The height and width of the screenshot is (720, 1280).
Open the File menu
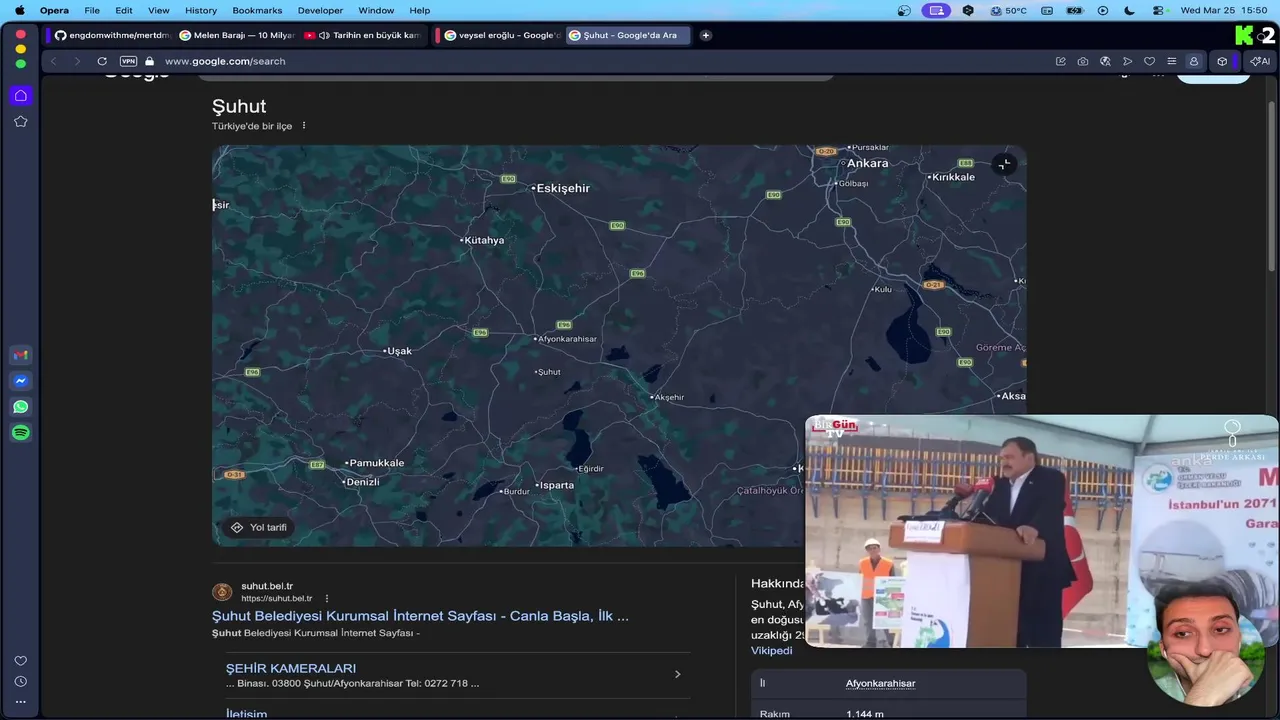coord(92,10)
